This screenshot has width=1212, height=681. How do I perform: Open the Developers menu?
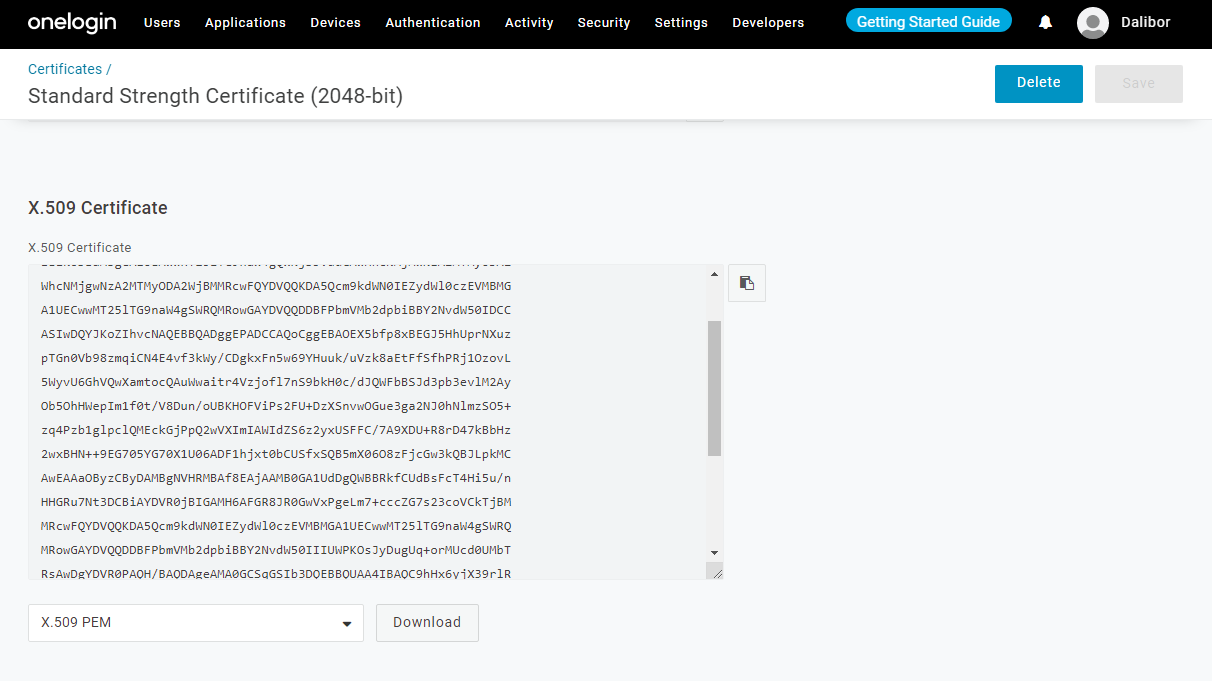pos(768,22)
